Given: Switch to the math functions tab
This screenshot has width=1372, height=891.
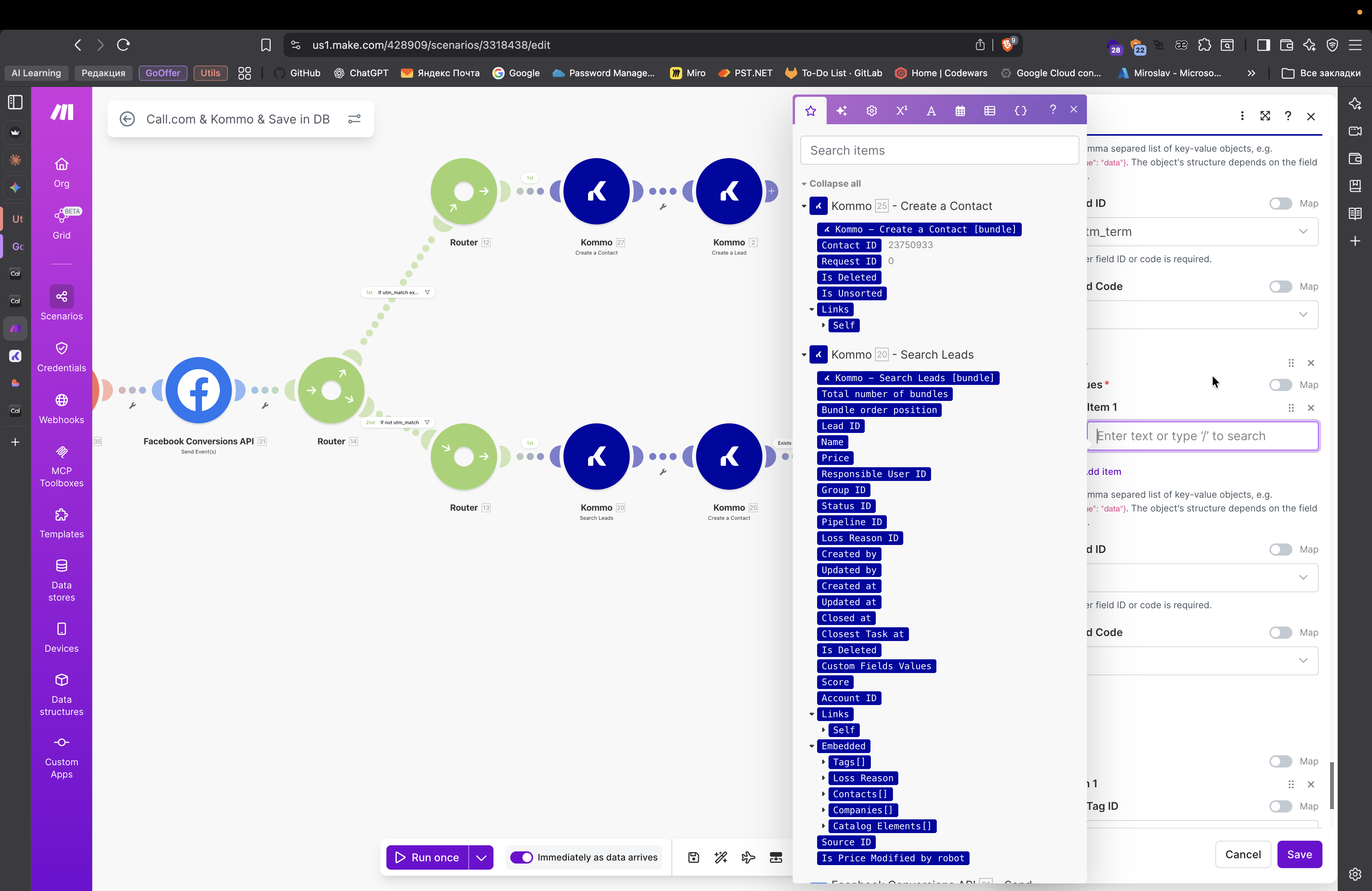Looking at the screenshot, I should (x=902, y=111).
